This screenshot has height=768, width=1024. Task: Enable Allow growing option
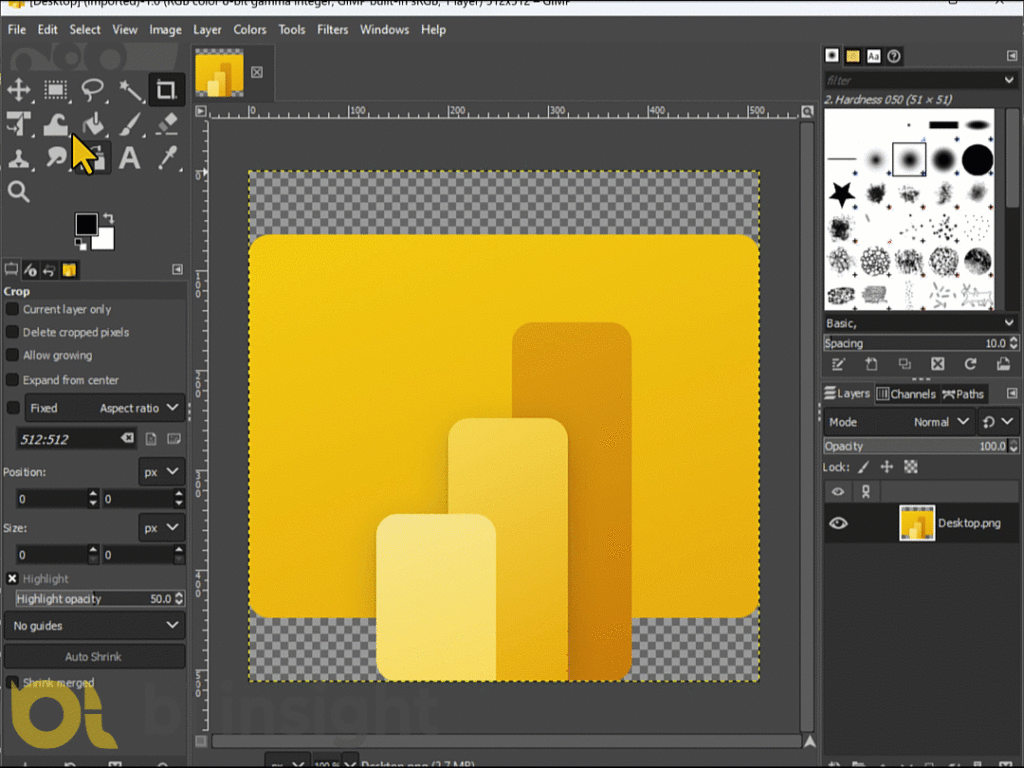pyautogui.click(x=12, y=355)
